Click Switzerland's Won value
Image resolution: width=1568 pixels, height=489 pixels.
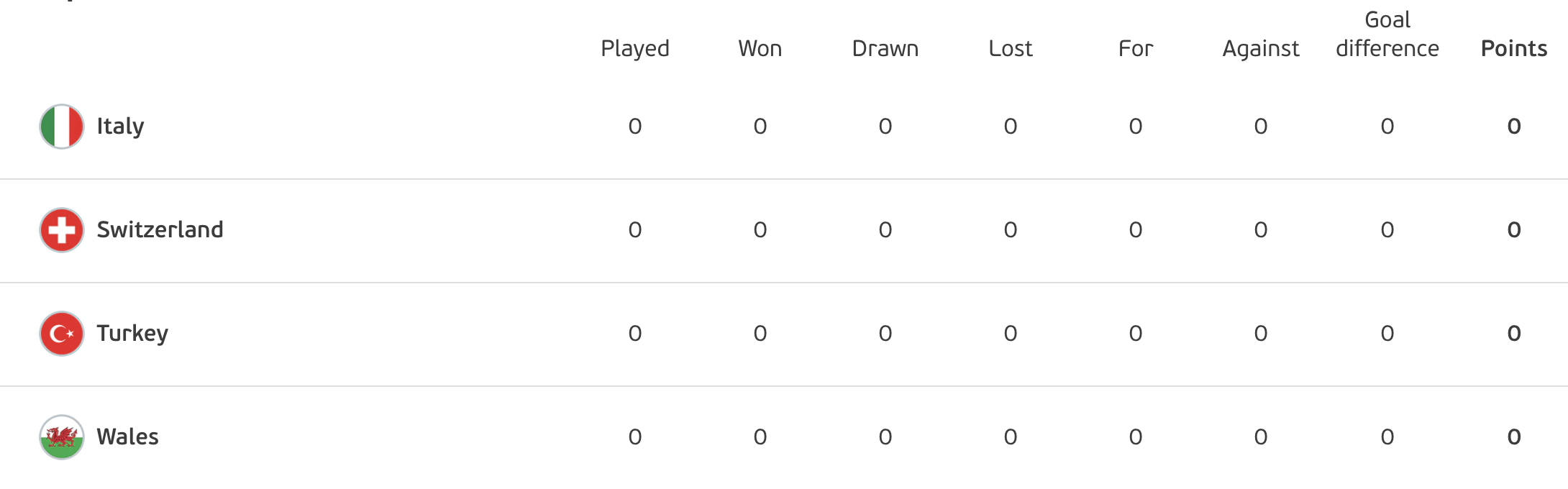(x=760, y=230)
